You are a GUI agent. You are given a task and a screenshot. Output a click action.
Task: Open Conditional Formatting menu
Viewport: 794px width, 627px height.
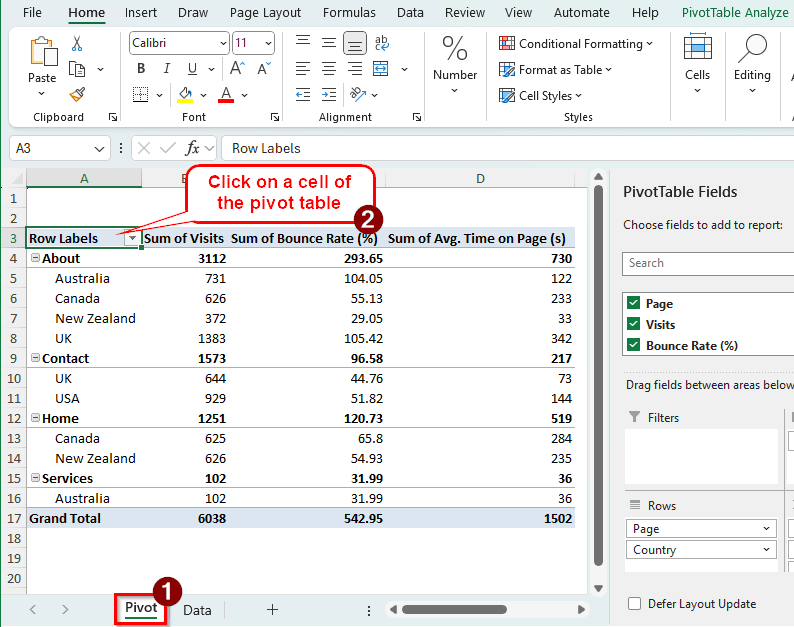576,44
